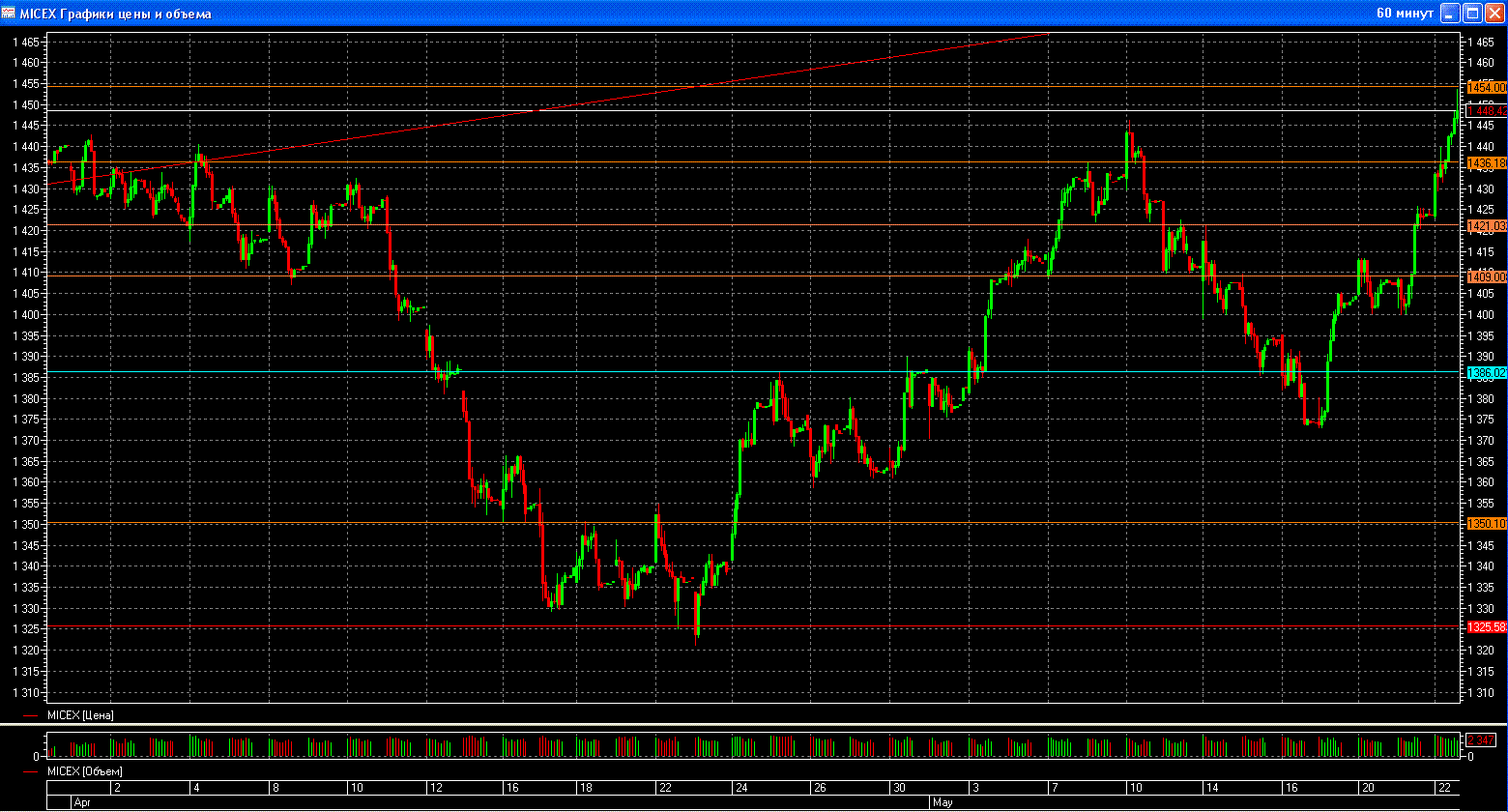The height and width of the screenshot is (812, 1508).
Task: Select the 1436.18 orange level tag
Action: [x=1487, y=162]
